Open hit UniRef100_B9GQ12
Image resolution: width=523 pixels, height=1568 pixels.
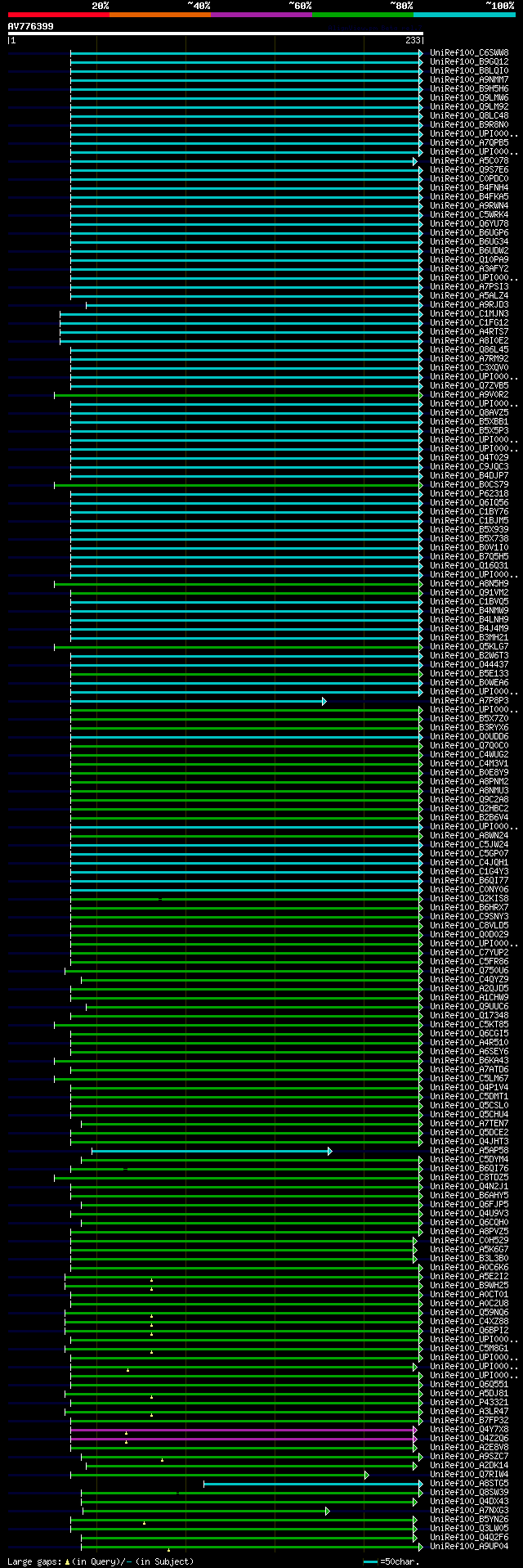[469, 62]
